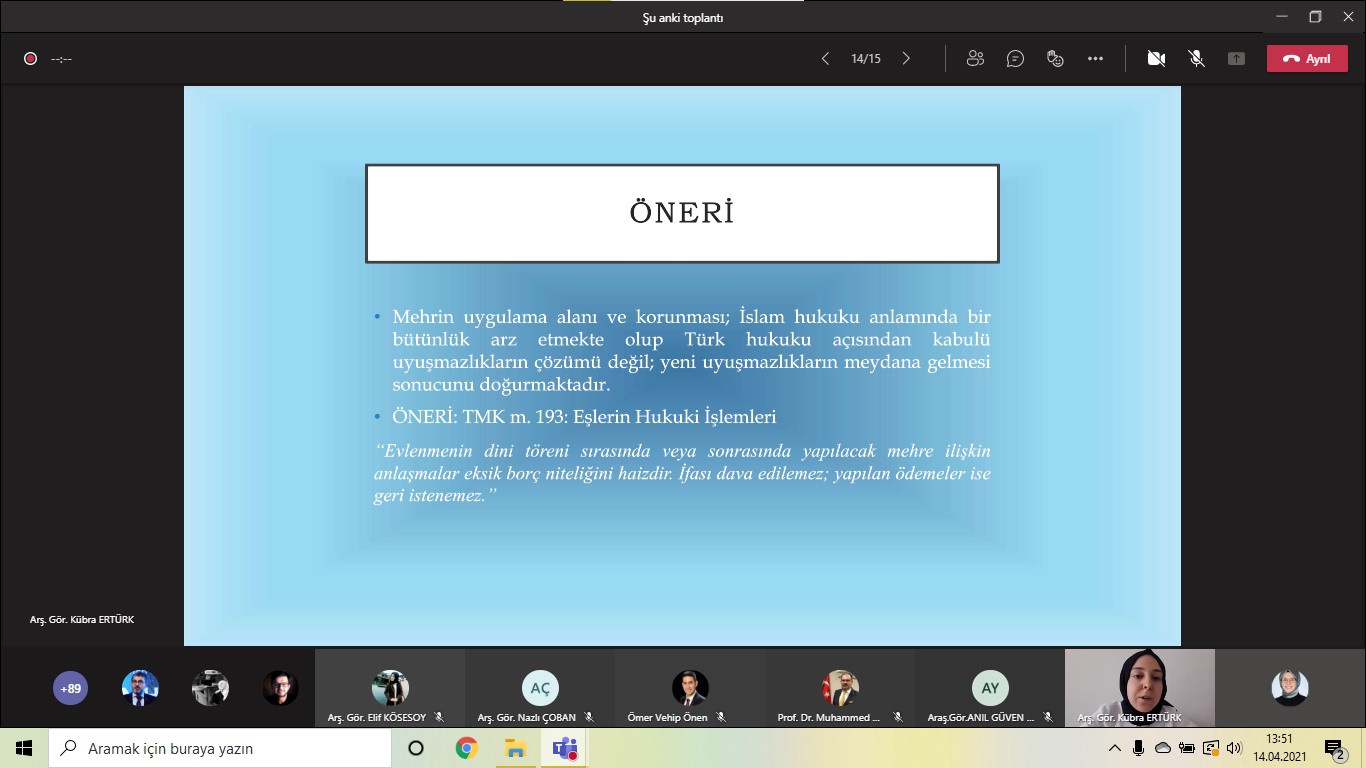Click the red recording indicator

pos(30,59)
